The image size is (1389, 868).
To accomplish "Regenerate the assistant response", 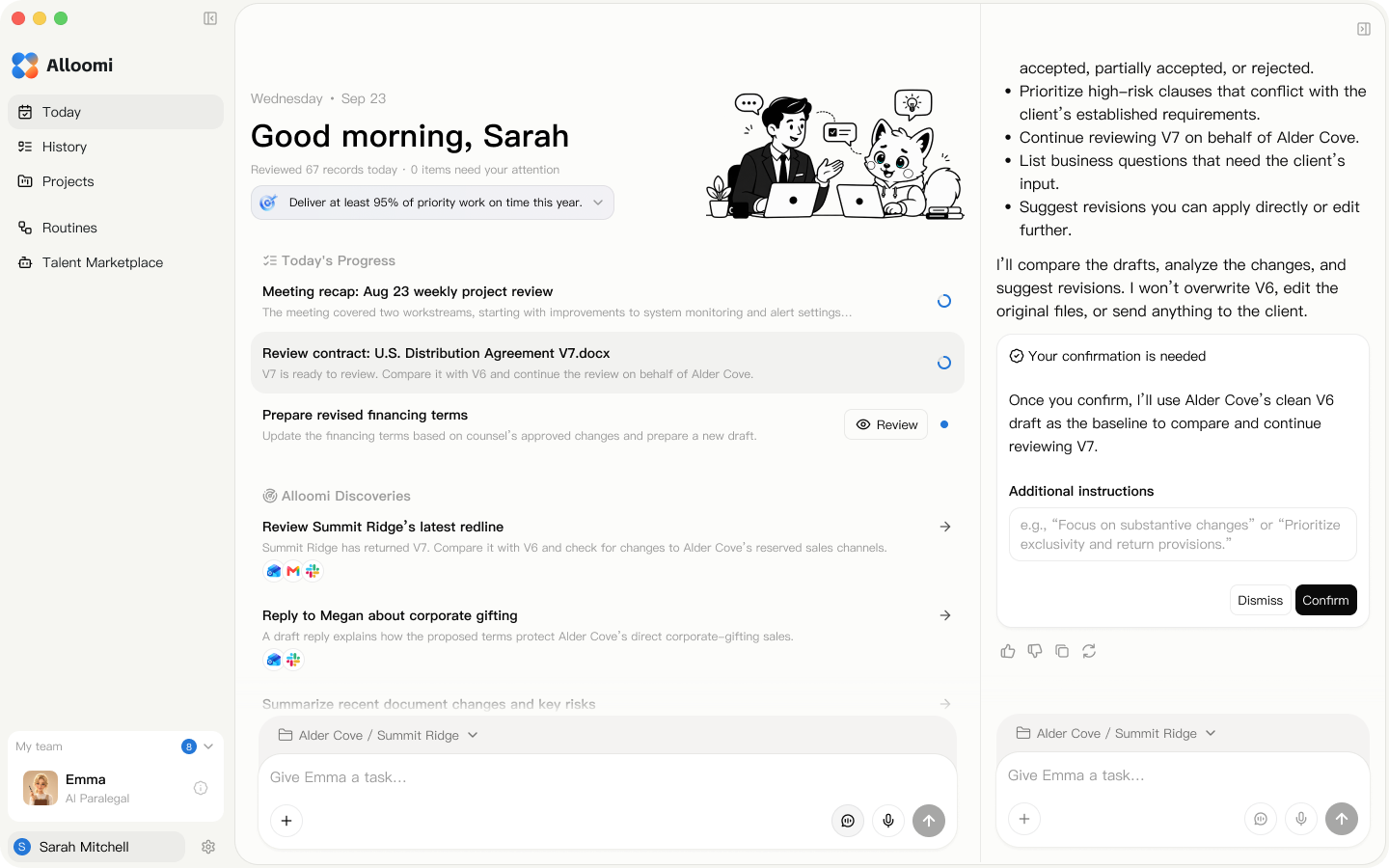I will [1089, 651].
